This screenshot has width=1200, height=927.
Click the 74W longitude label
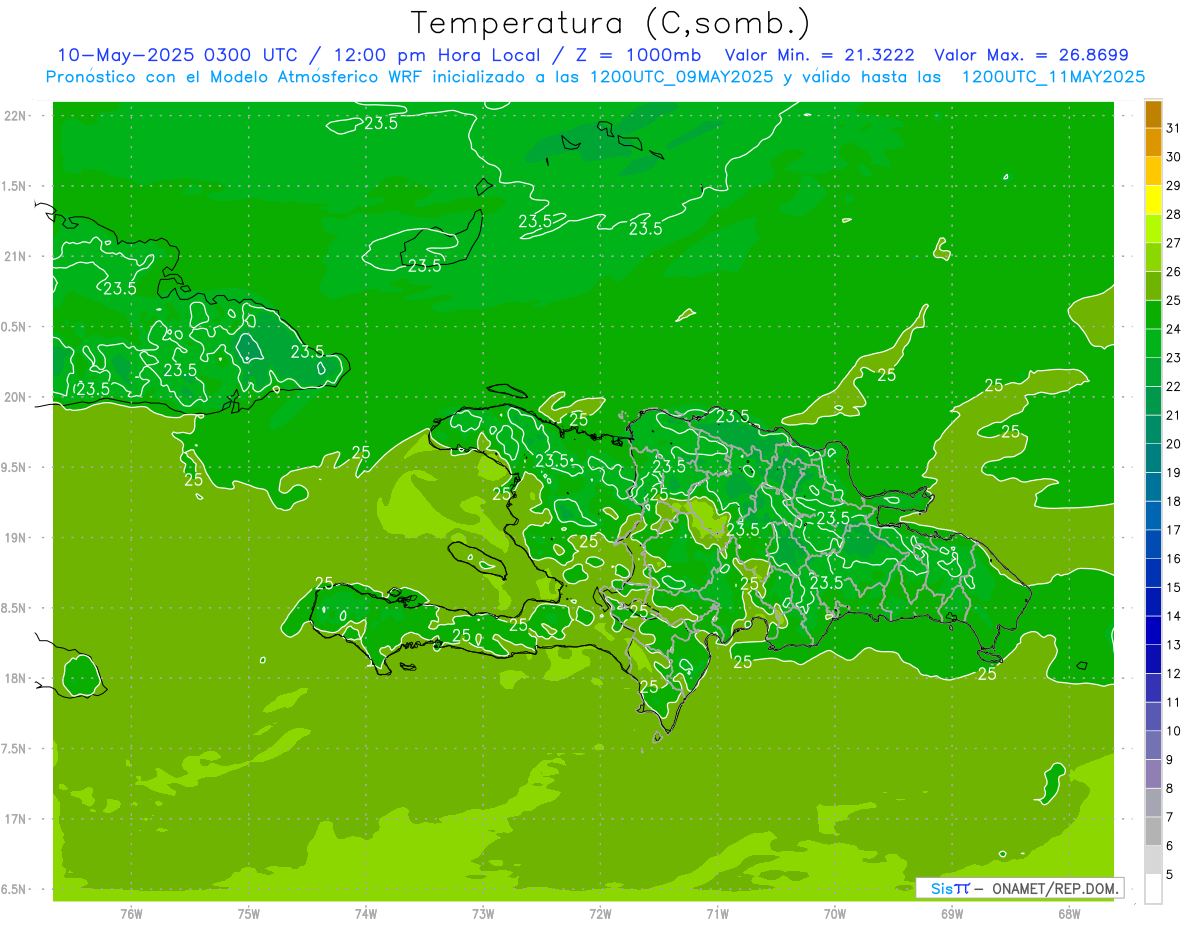coord(366,913)
